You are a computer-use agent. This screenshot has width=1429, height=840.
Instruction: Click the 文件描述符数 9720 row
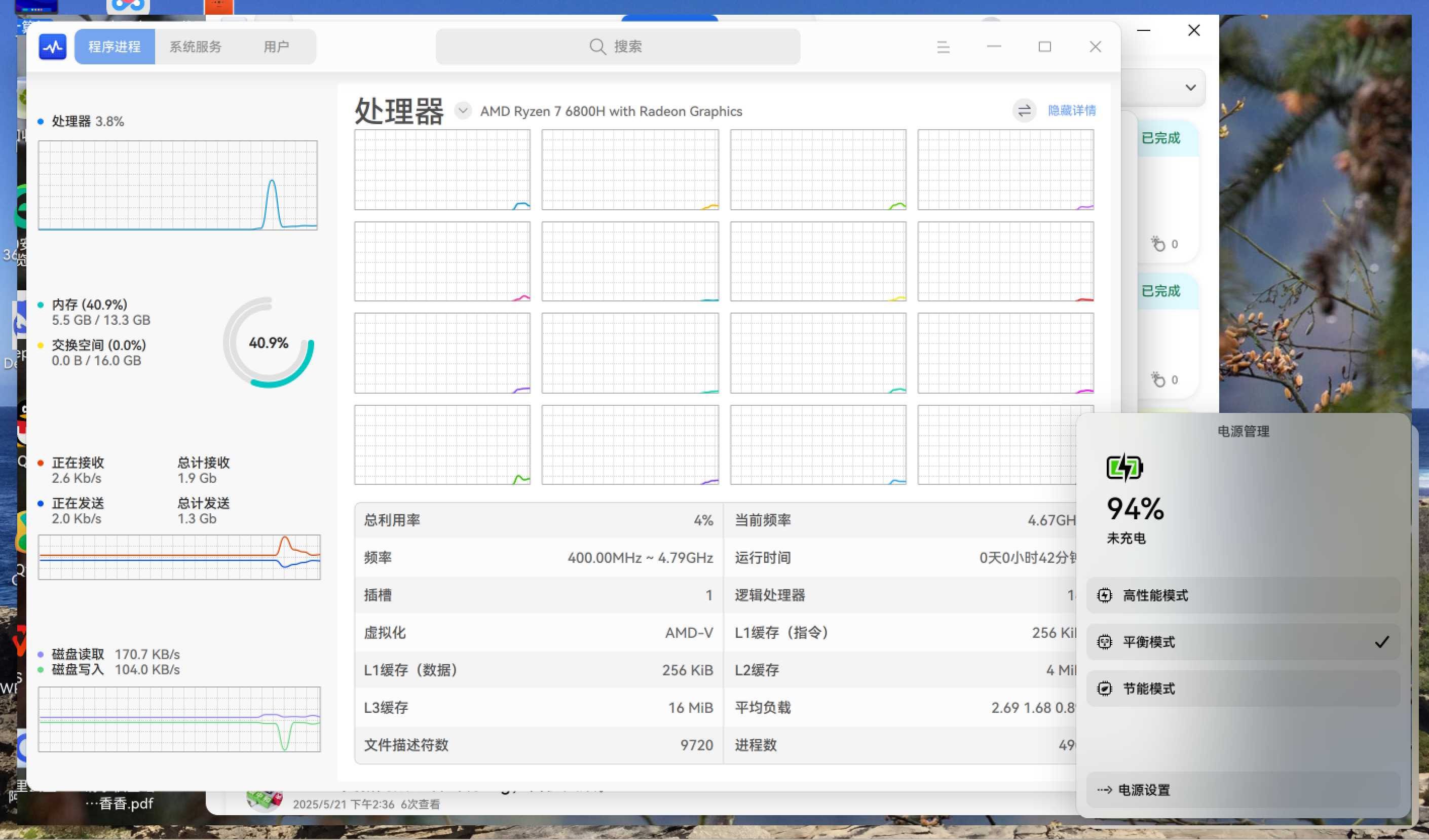[539, 744]
